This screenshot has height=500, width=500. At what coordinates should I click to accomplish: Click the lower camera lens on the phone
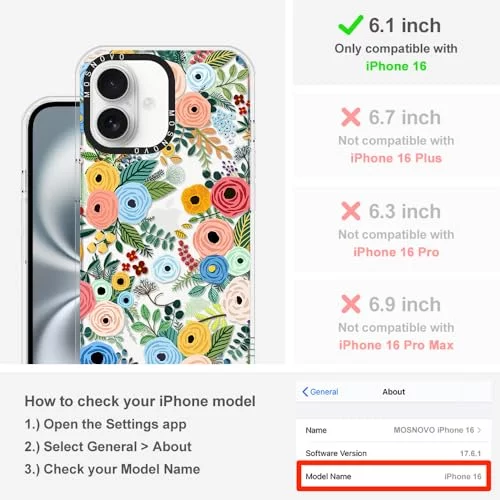113,123
